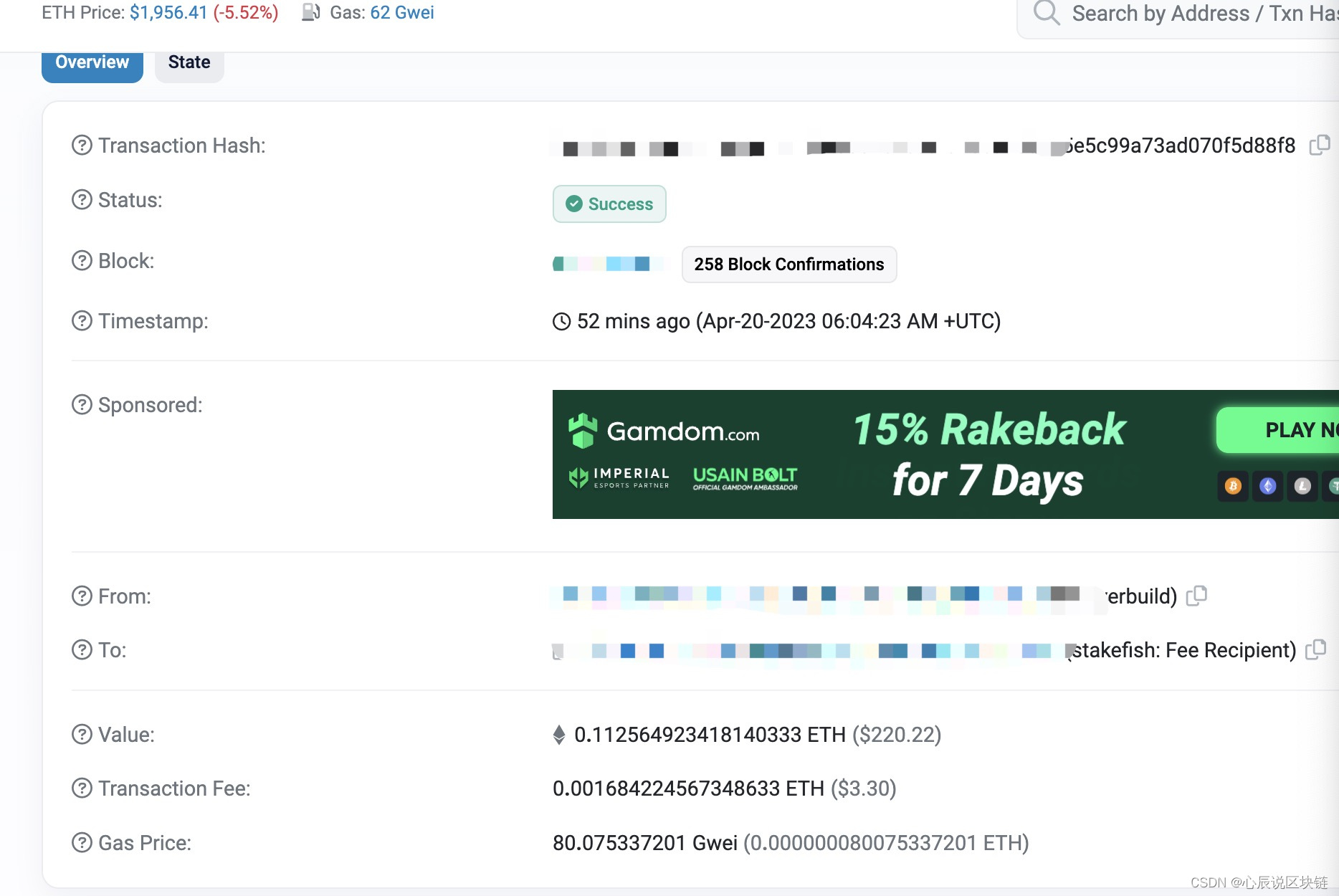The height and width of the screenshot is (896, 1339).
Task: Click the help icon beside Block
Action: point(82,261)
